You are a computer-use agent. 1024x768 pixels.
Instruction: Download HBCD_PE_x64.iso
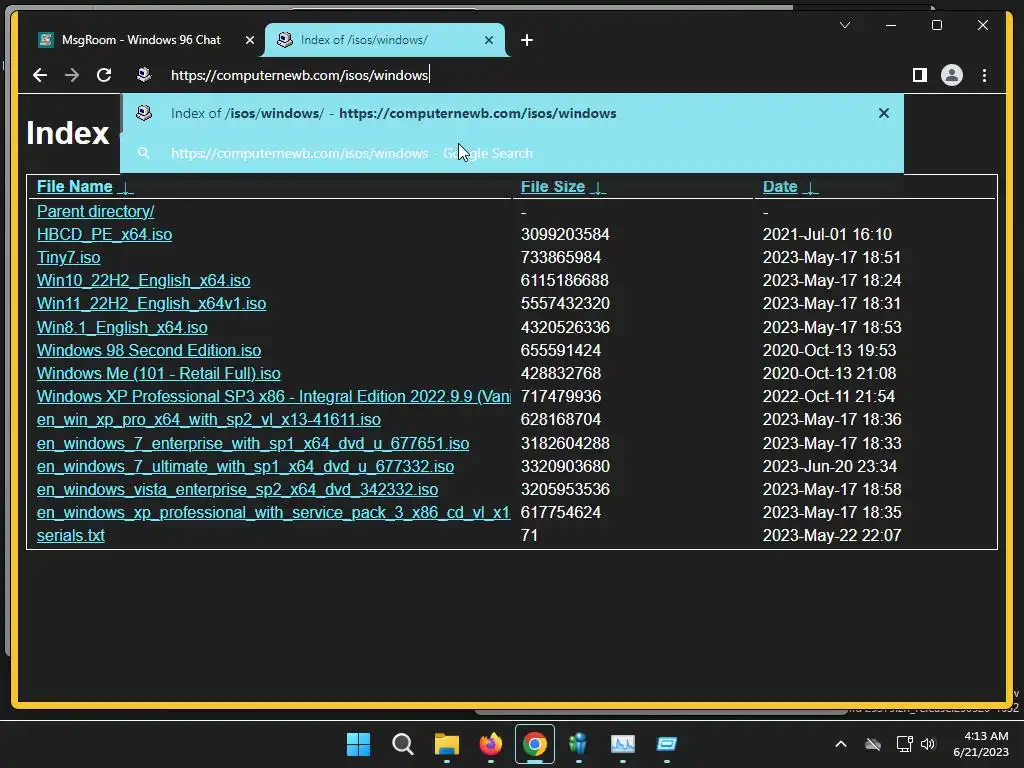104,234
